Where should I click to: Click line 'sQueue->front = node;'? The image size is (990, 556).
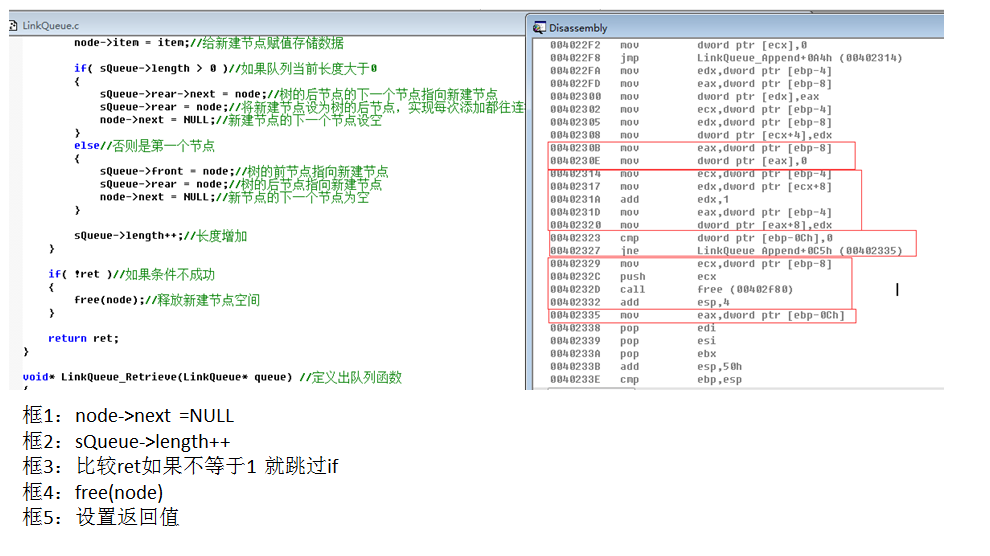pyautogui.click(x=244, y=171)
